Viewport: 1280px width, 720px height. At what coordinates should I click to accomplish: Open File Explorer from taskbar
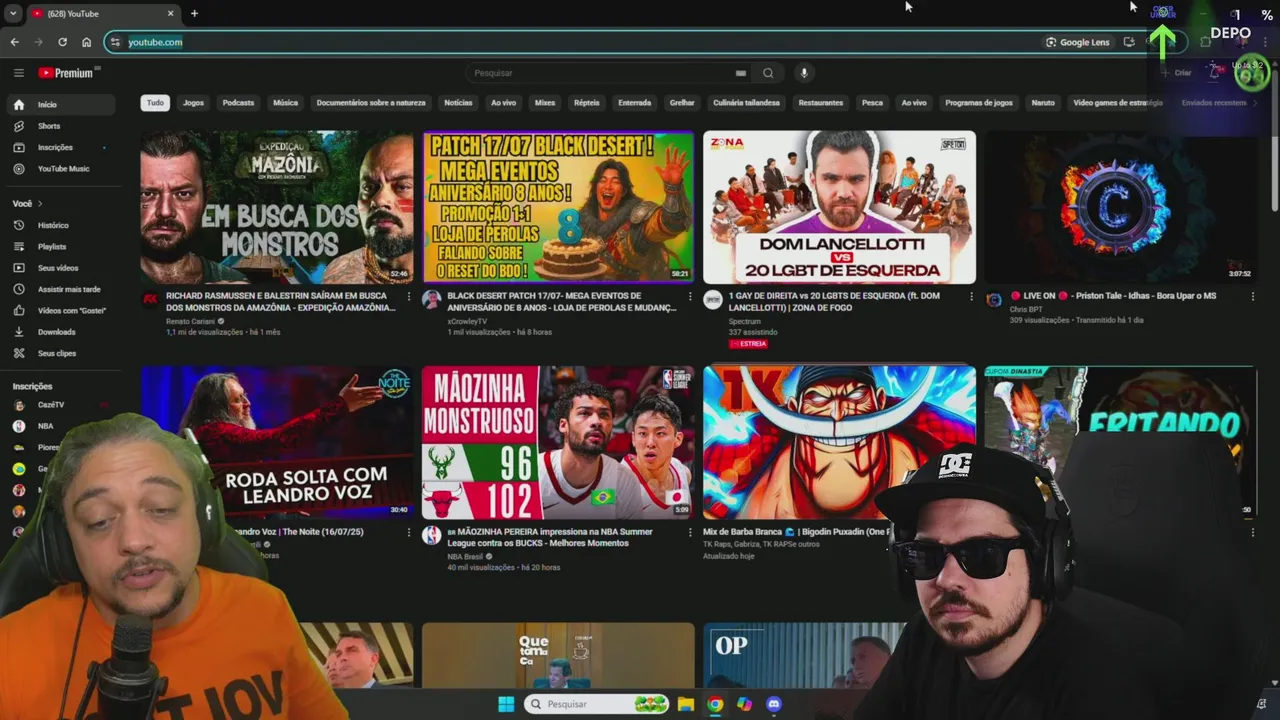[x=685, y=704]
